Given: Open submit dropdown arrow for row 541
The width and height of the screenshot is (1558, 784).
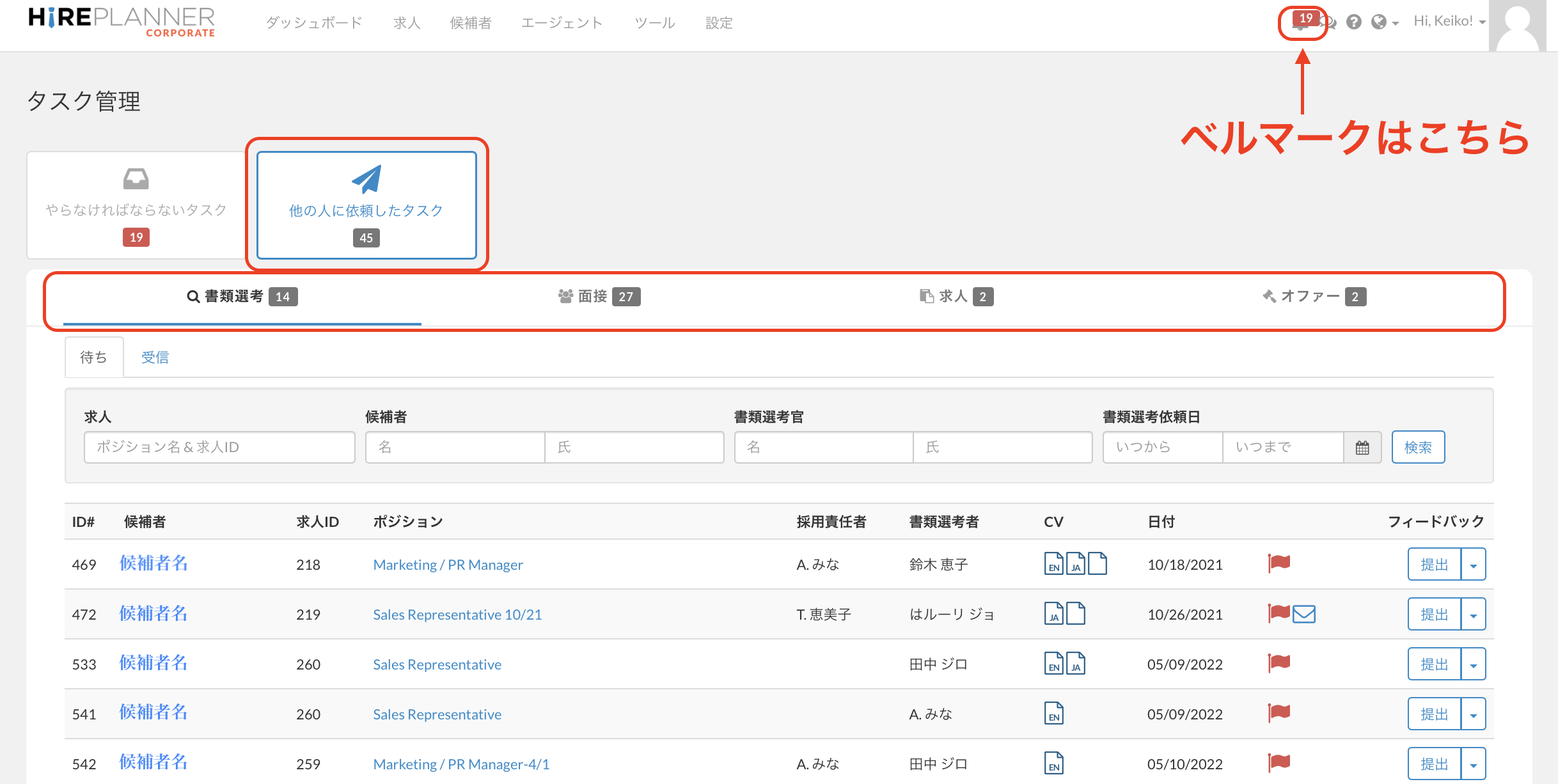Looking at the screenshot, I should [x=1473, y=714].
